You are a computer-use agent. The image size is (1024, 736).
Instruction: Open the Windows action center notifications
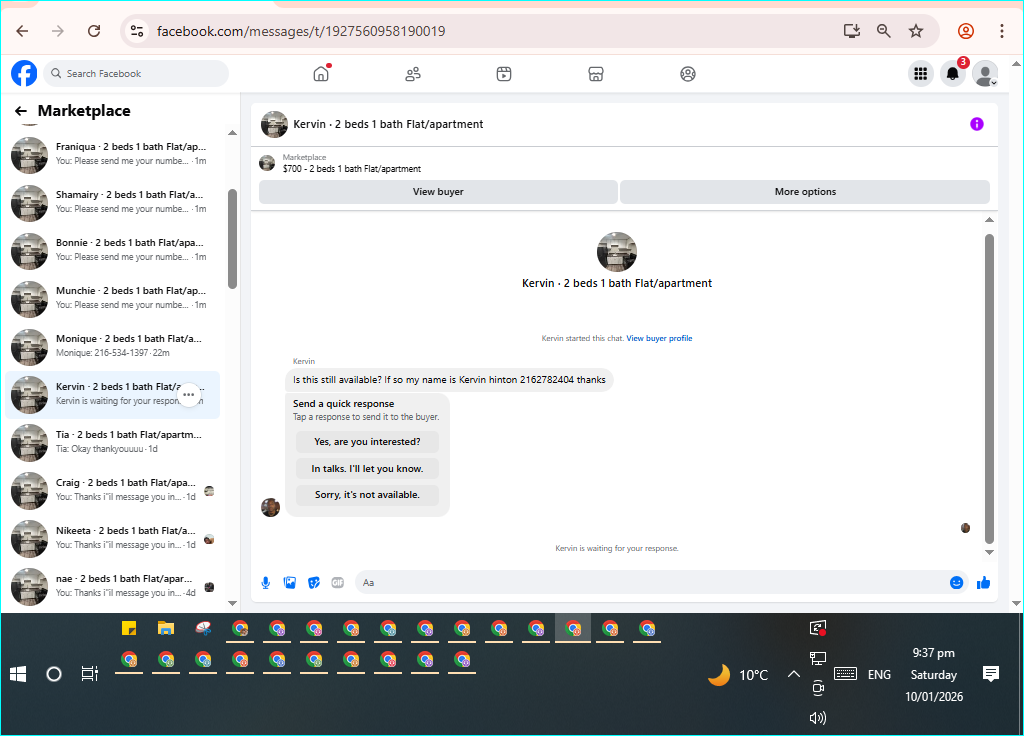[991, 674]
